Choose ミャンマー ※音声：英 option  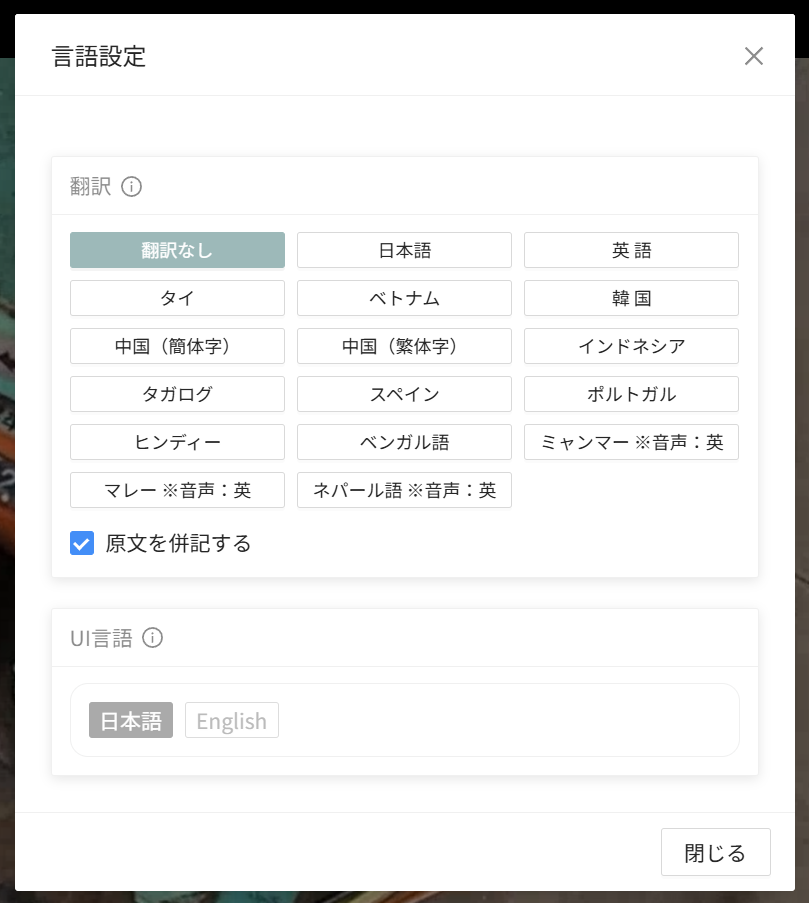631,442
